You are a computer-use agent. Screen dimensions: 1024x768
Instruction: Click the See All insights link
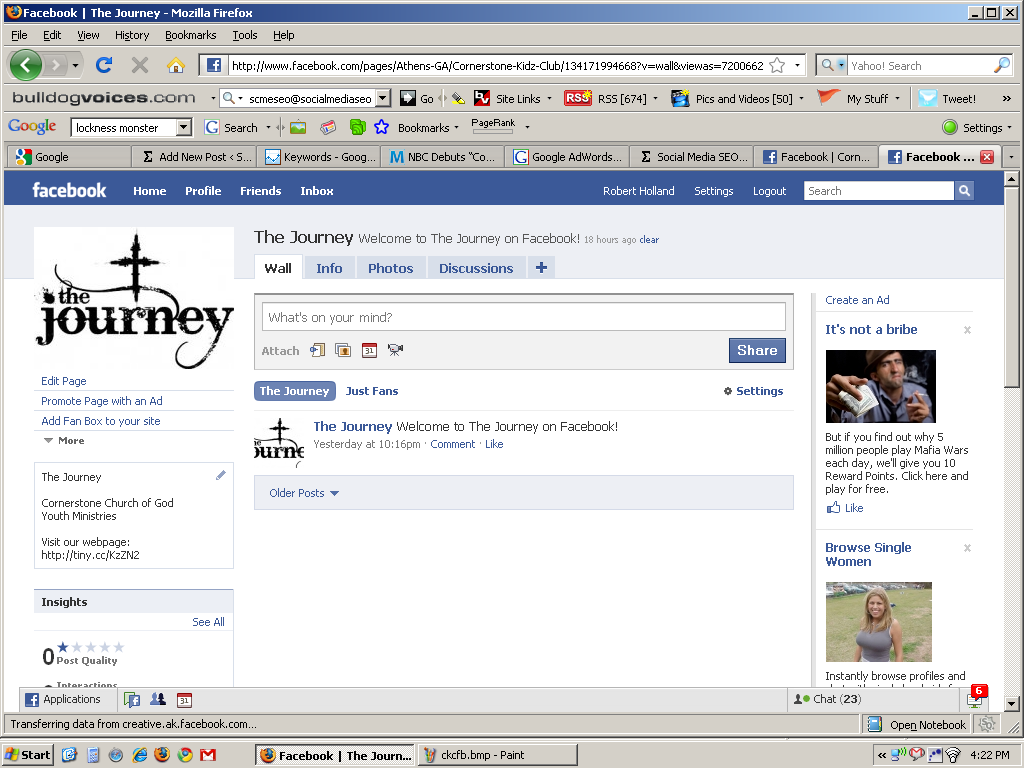(208, 622)
